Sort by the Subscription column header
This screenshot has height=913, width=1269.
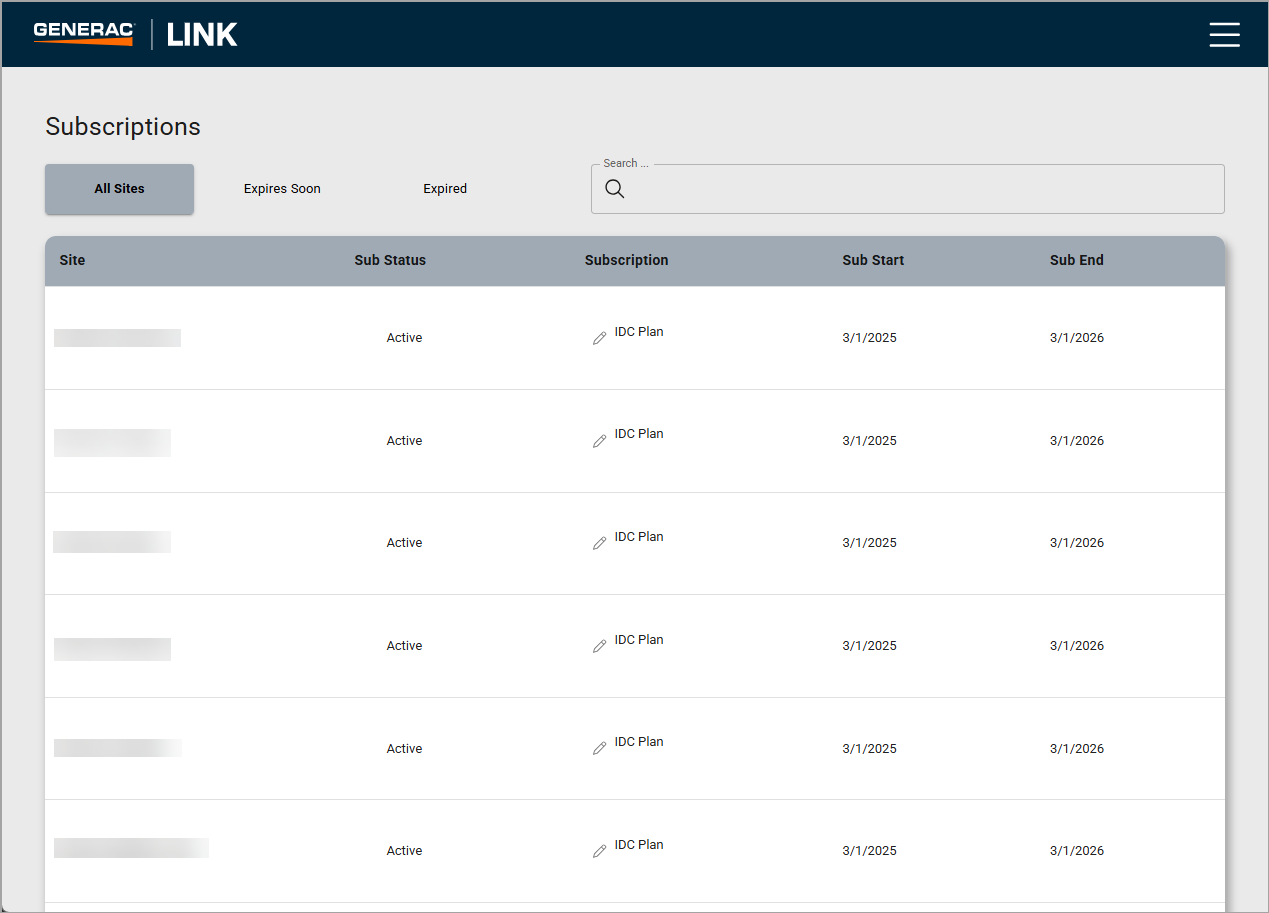pyautogui.click(x=626, y=260)
